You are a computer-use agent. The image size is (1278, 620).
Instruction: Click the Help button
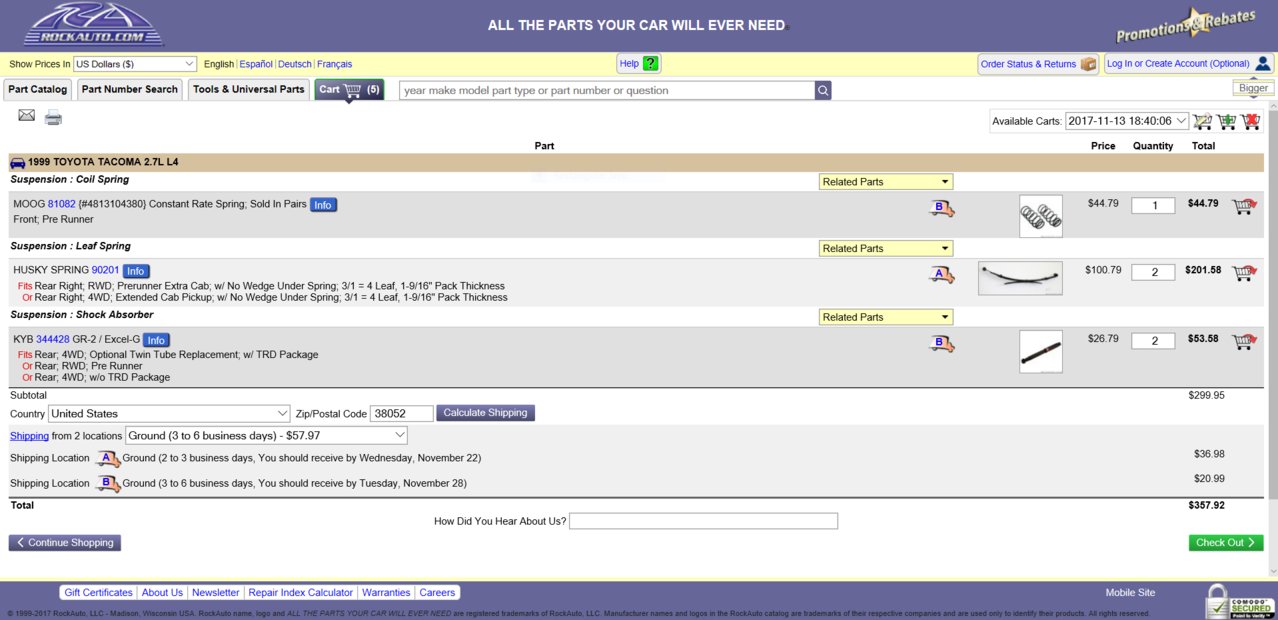click(x=639, y=63)
